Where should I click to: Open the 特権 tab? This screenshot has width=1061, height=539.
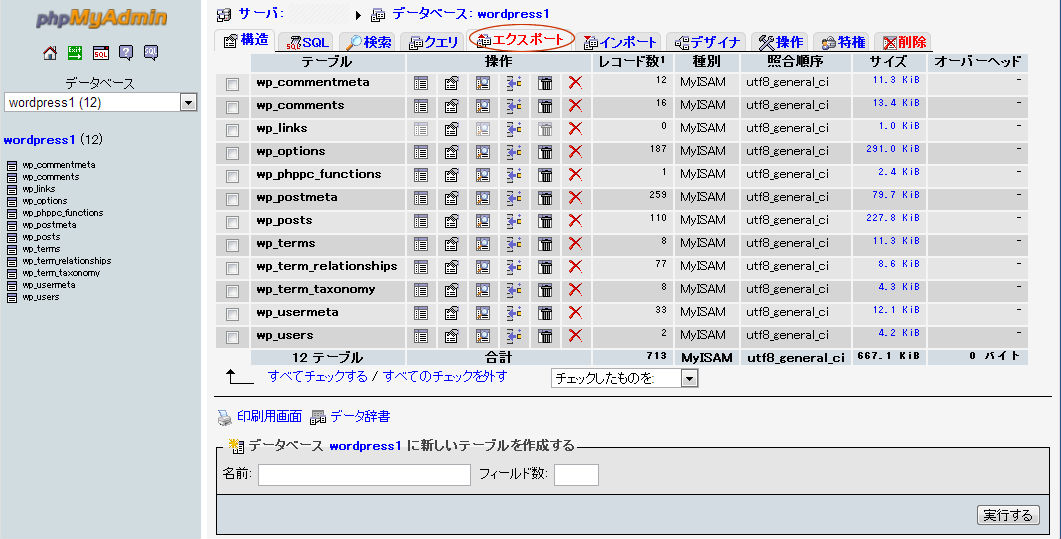(x=842, y=42)
